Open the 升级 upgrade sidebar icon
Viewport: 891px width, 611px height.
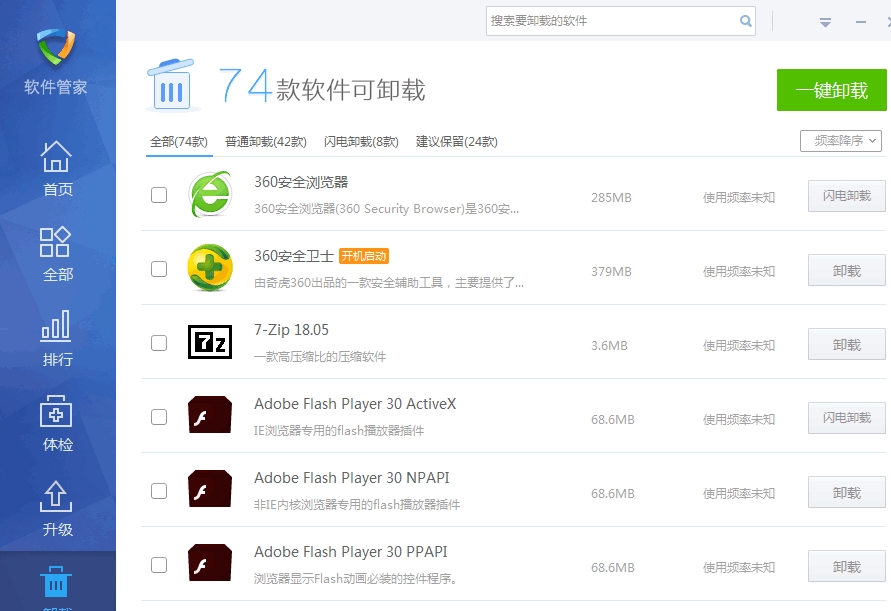point(56,496)
